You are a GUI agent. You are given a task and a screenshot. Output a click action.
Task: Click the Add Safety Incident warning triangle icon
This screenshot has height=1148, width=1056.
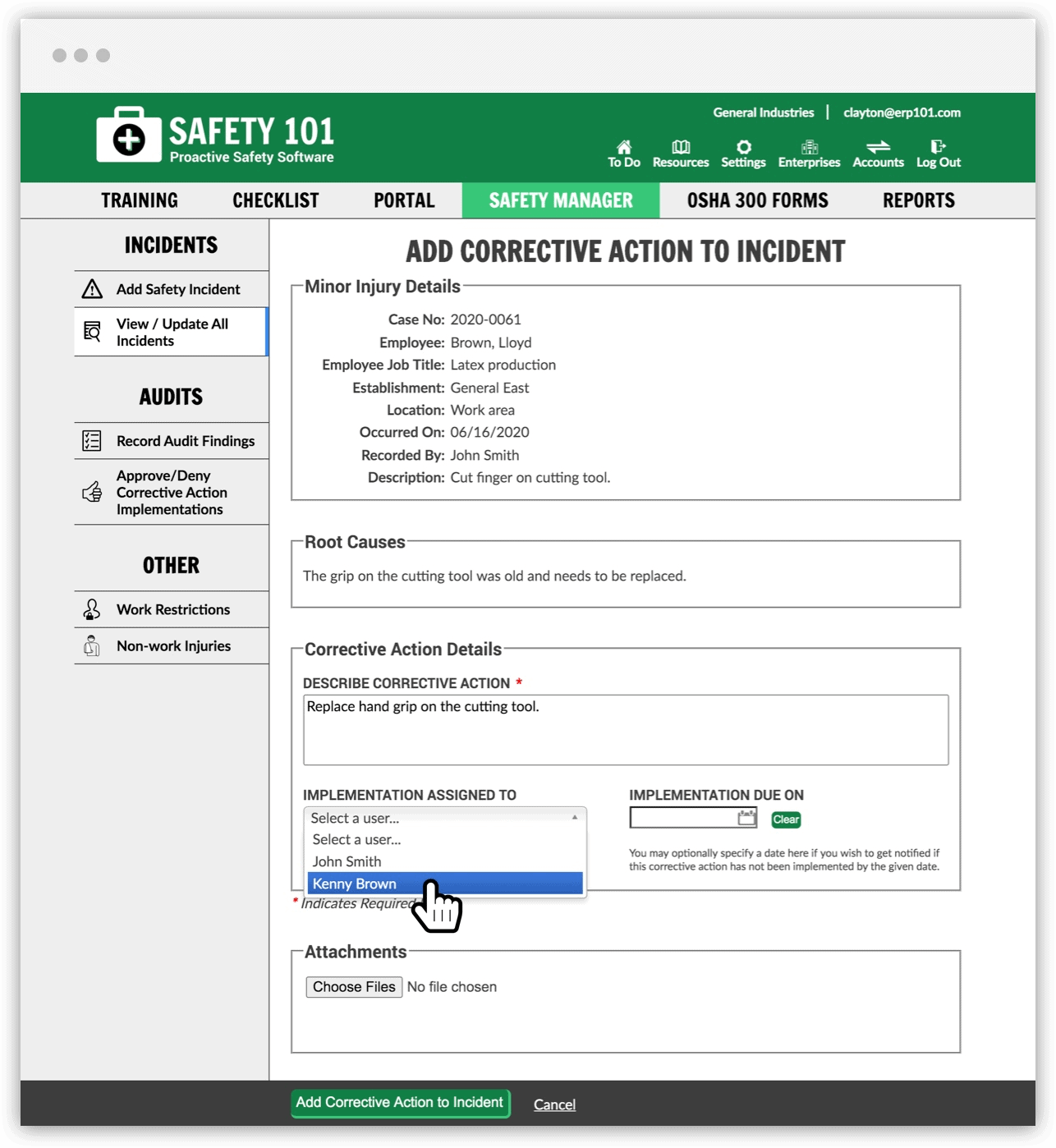(92, 289)
